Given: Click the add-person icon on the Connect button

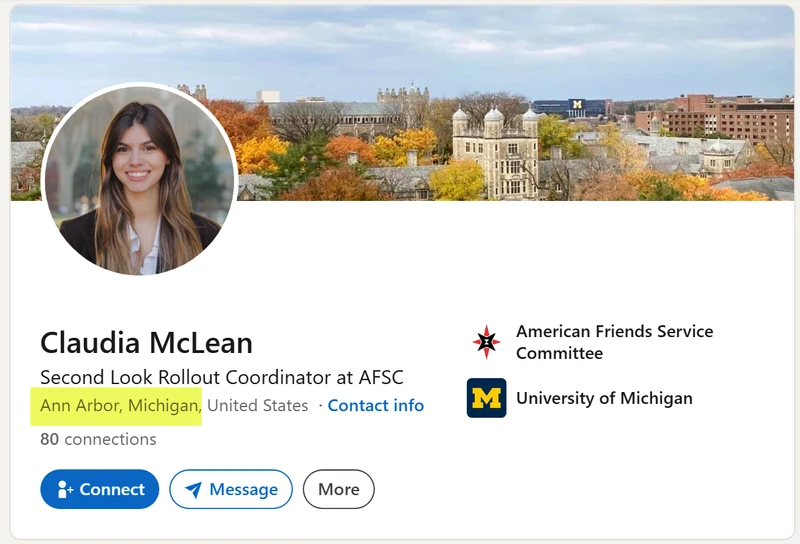Looking at the screenshot, I should point(65,489).
